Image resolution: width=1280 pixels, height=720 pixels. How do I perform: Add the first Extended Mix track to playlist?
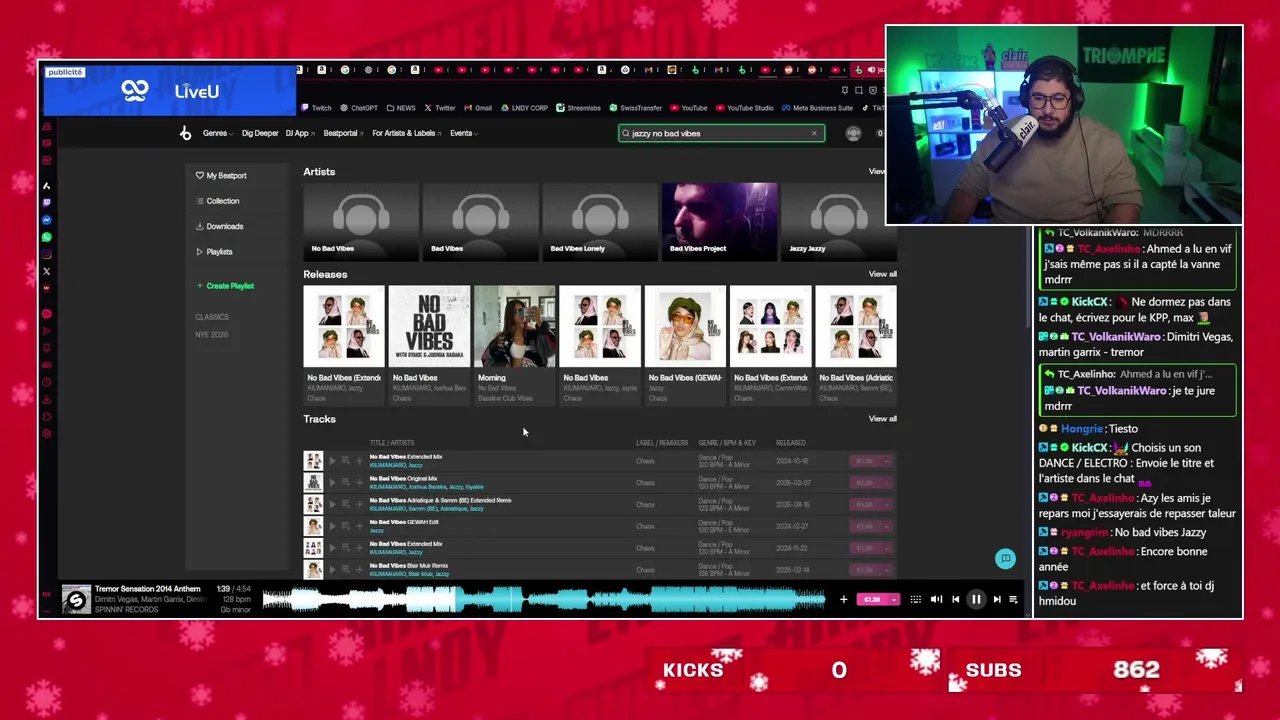[x=359, y=461]
